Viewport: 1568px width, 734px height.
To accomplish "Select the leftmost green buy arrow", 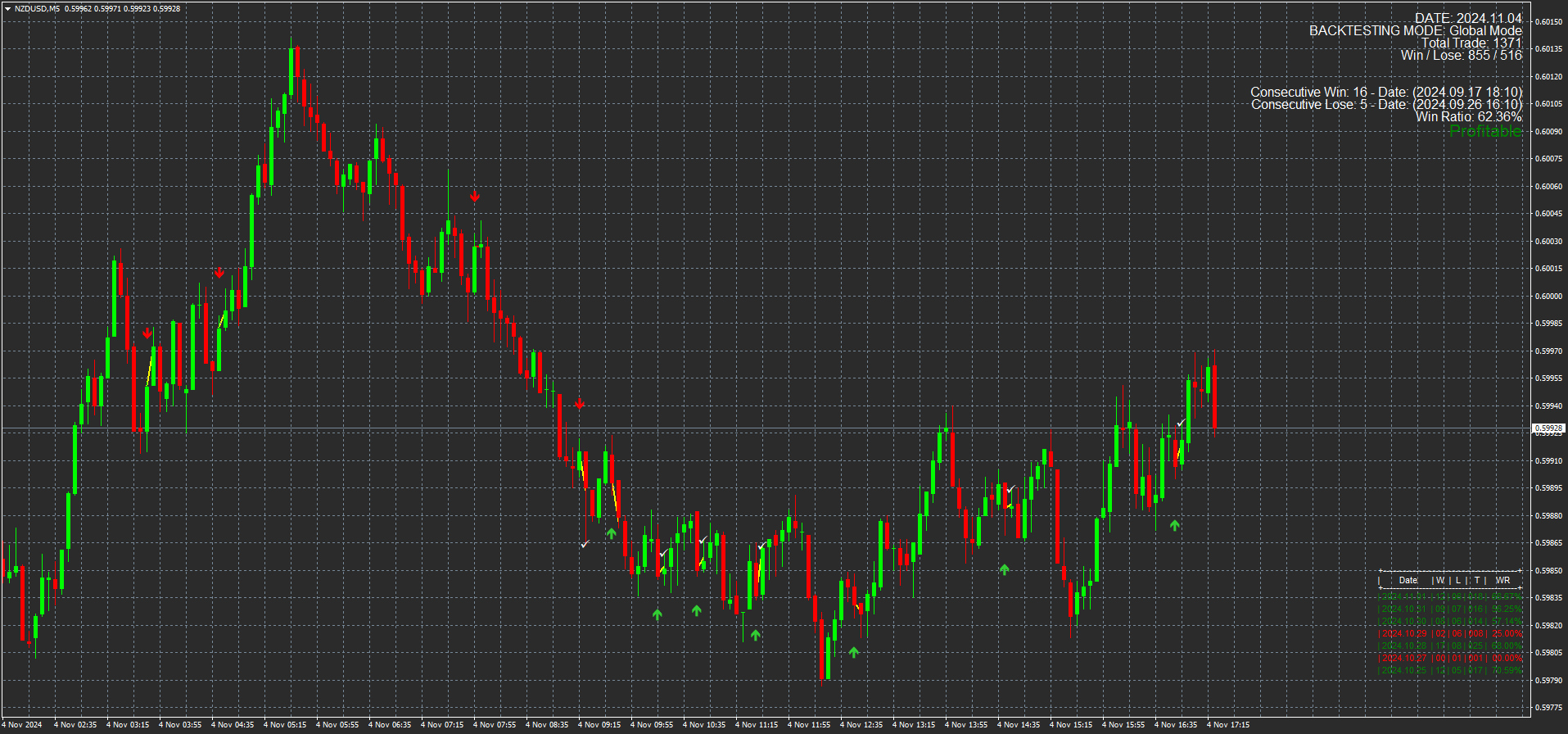I will (611, 533).
